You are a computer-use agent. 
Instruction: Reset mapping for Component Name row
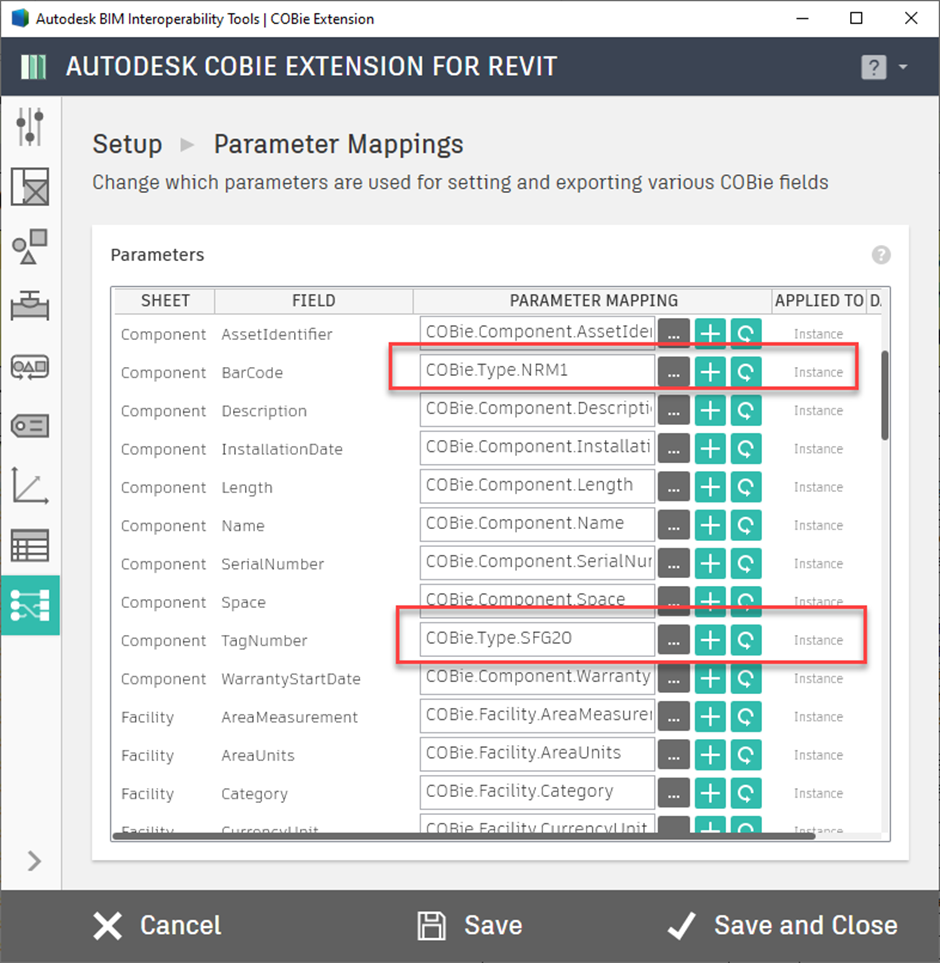pos(746,525)
